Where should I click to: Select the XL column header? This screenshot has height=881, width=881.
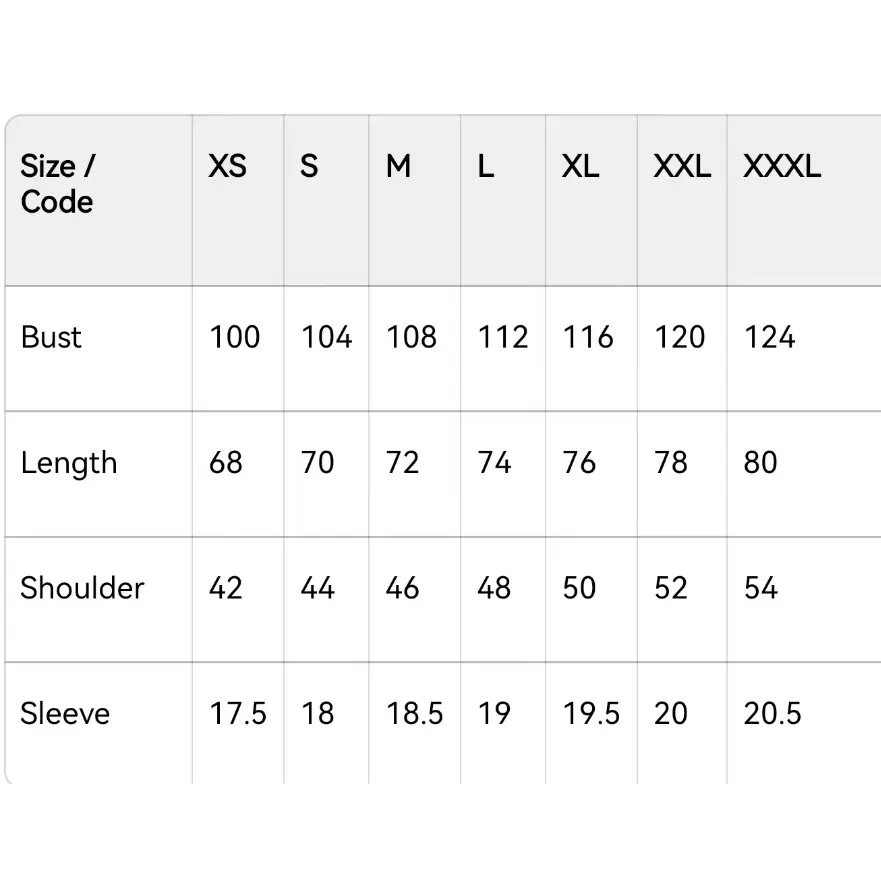580,166
